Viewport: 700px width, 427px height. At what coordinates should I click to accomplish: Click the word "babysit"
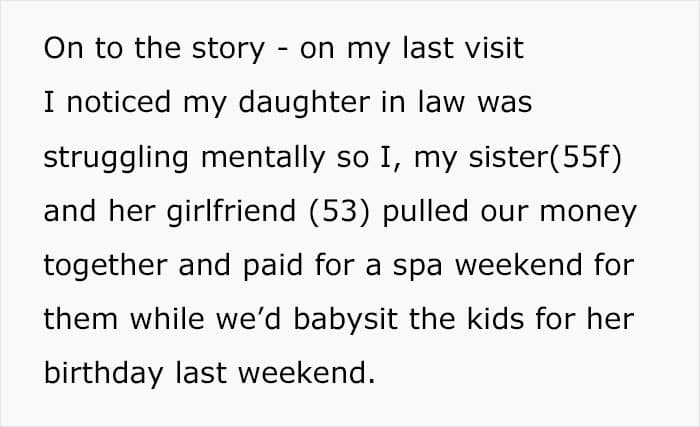point(345,320)
